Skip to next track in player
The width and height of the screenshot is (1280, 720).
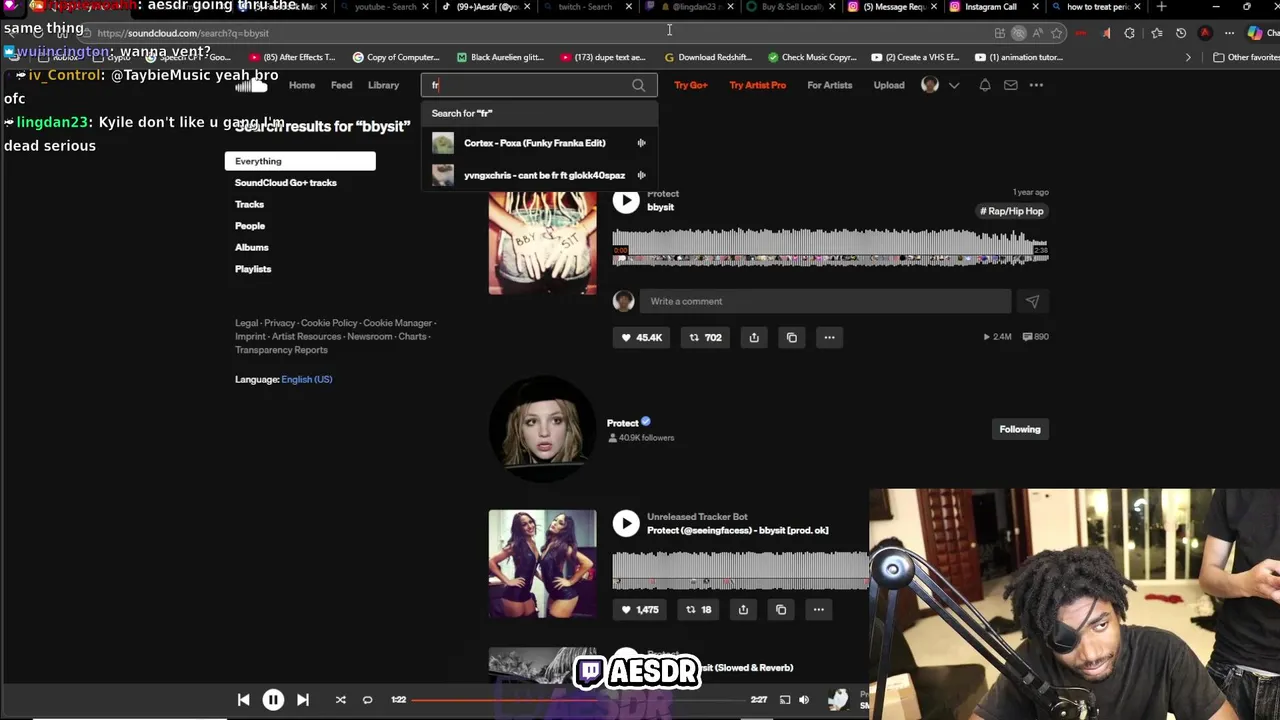click(x=303, y=700)
